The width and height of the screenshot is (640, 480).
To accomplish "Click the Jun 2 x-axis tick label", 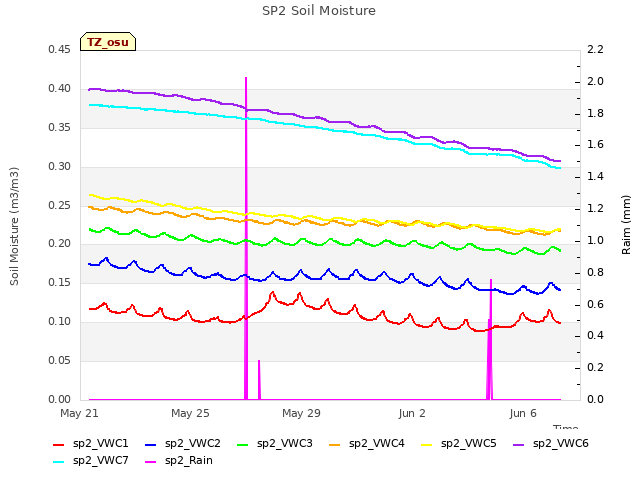I will point(412,413).
